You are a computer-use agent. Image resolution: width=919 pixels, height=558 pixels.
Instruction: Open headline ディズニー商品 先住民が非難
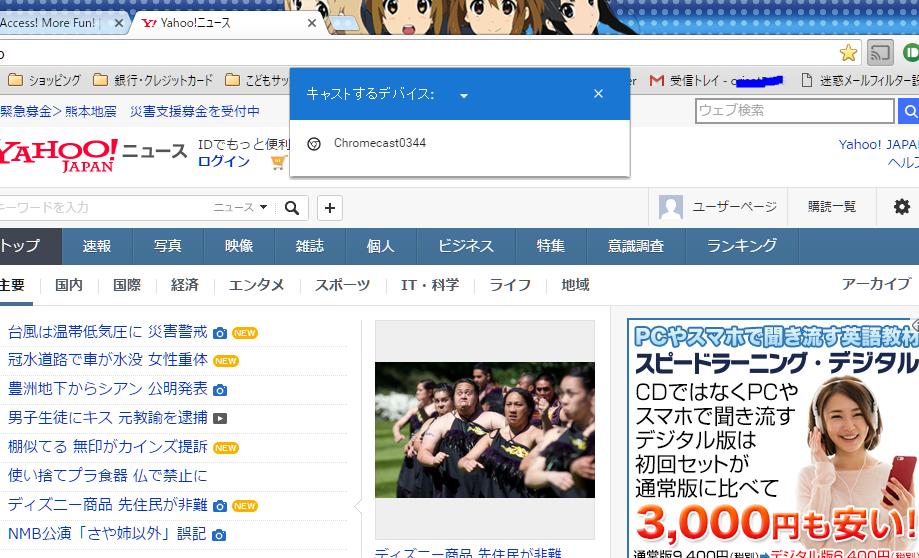click(x=108, y=504)
